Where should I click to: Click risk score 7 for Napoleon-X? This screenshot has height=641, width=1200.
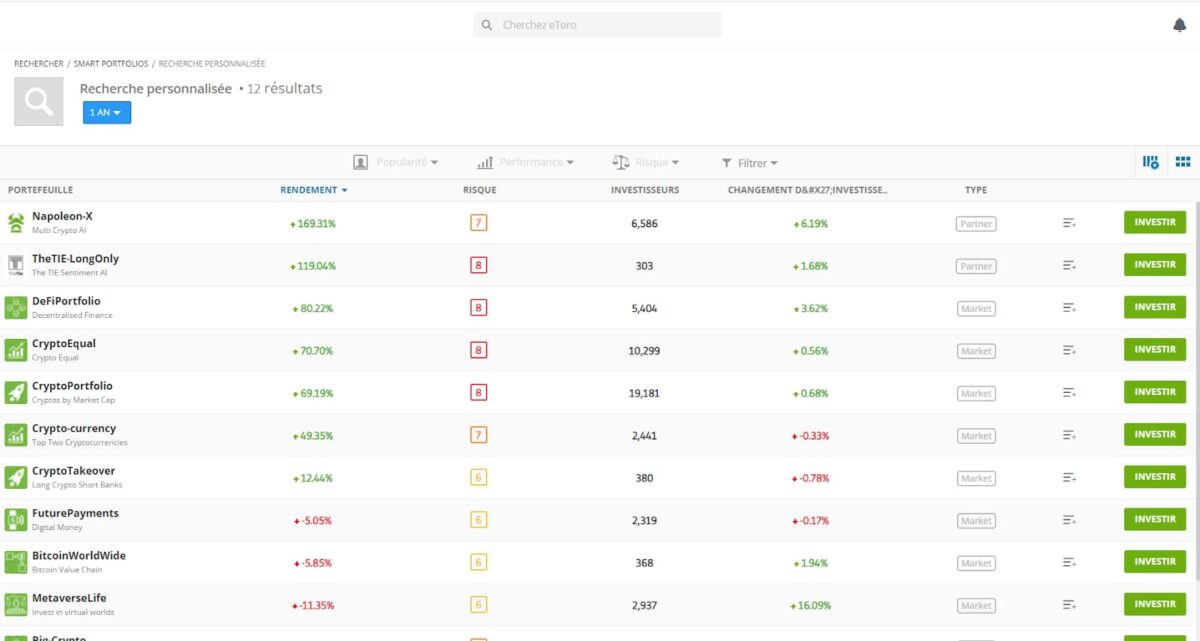479,223
